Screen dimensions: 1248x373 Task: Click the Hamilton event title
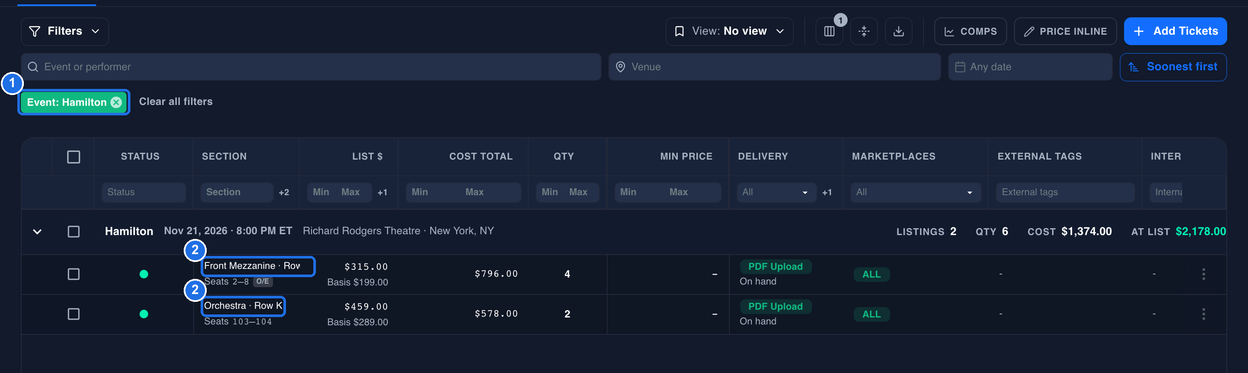pos(129,231)
